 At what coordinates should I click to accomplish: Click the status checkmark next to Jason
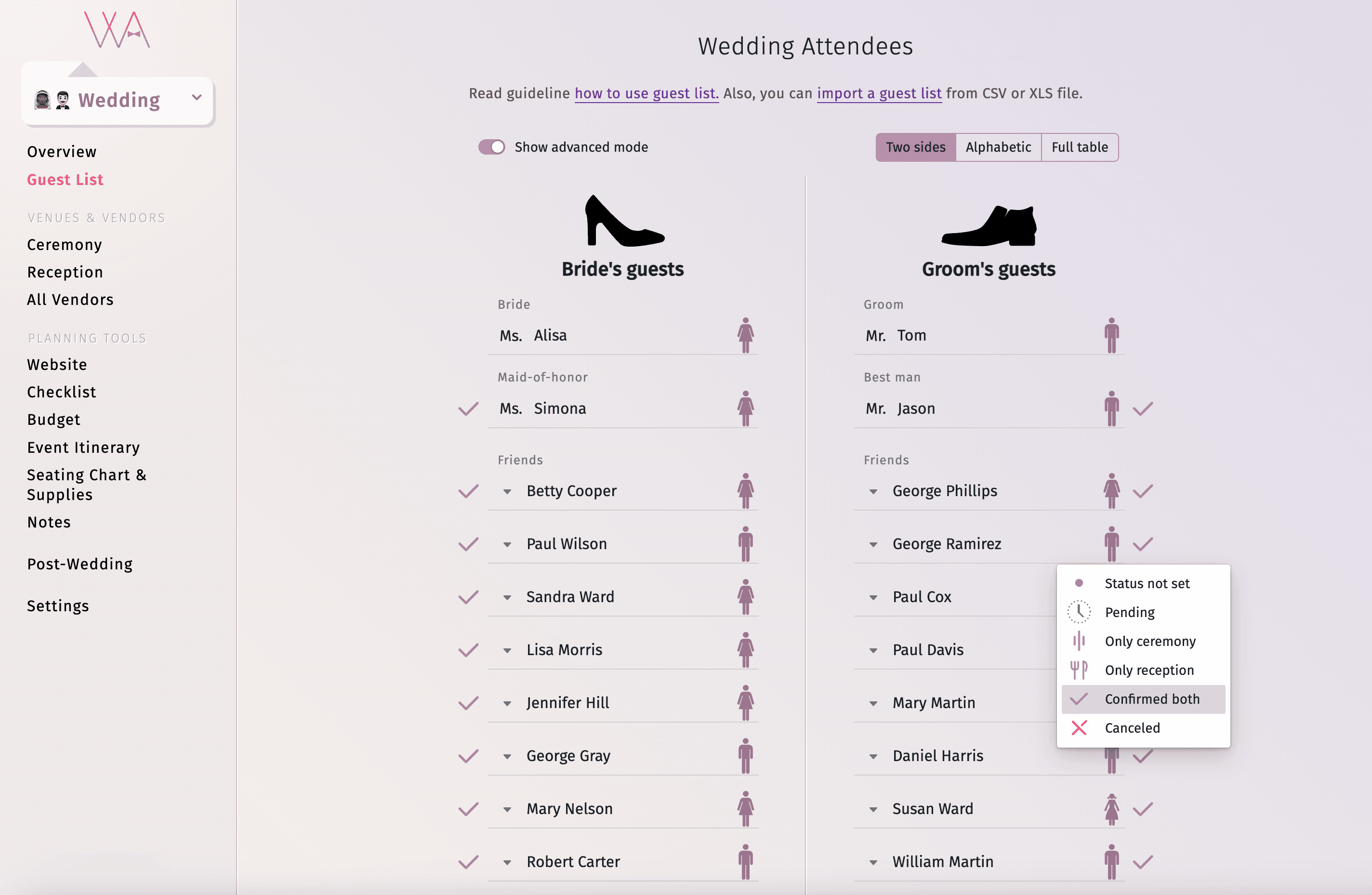click(1143, 408)
